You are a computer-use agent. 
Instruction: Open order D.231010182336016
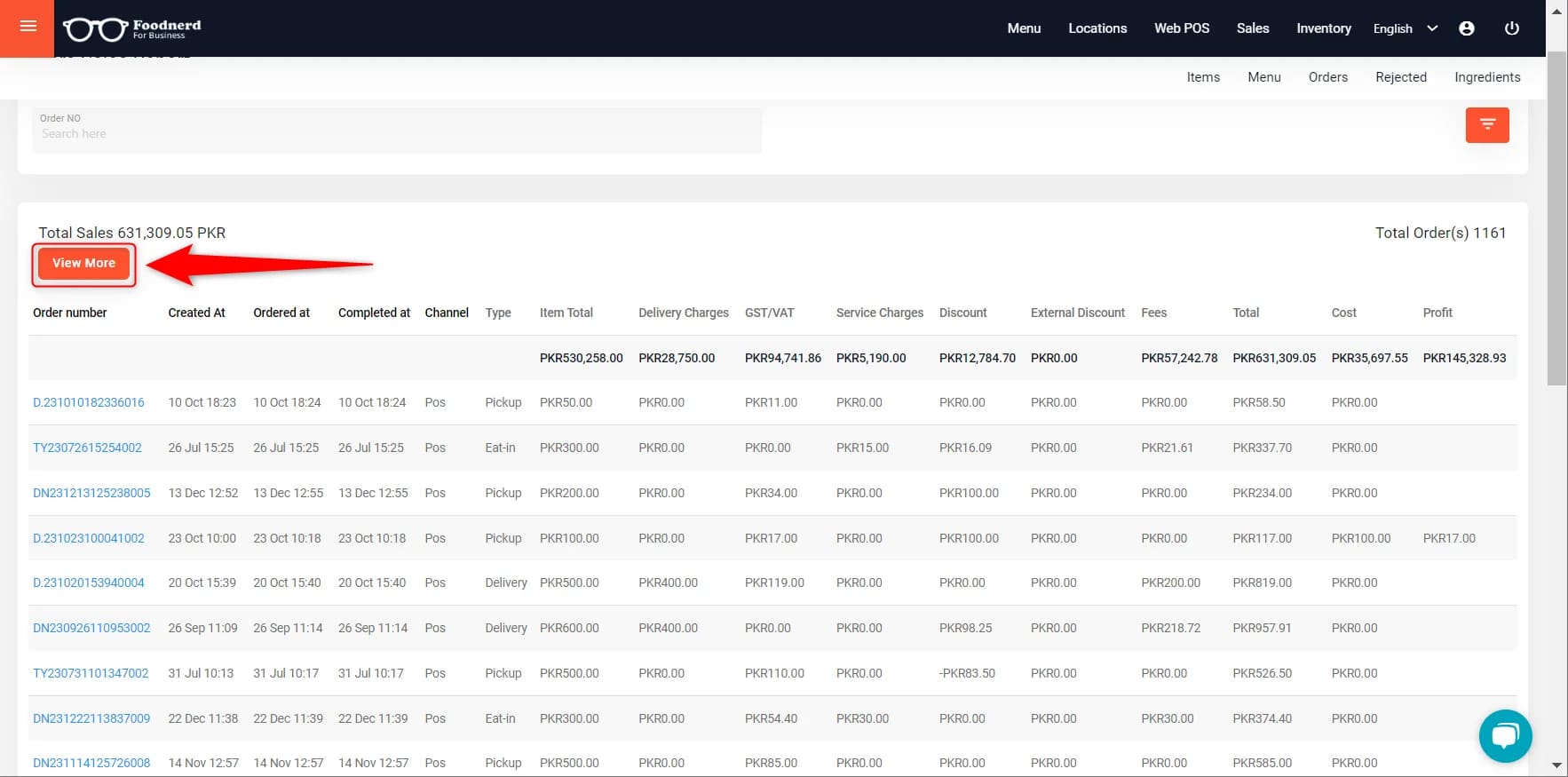[x=89, y=402]
